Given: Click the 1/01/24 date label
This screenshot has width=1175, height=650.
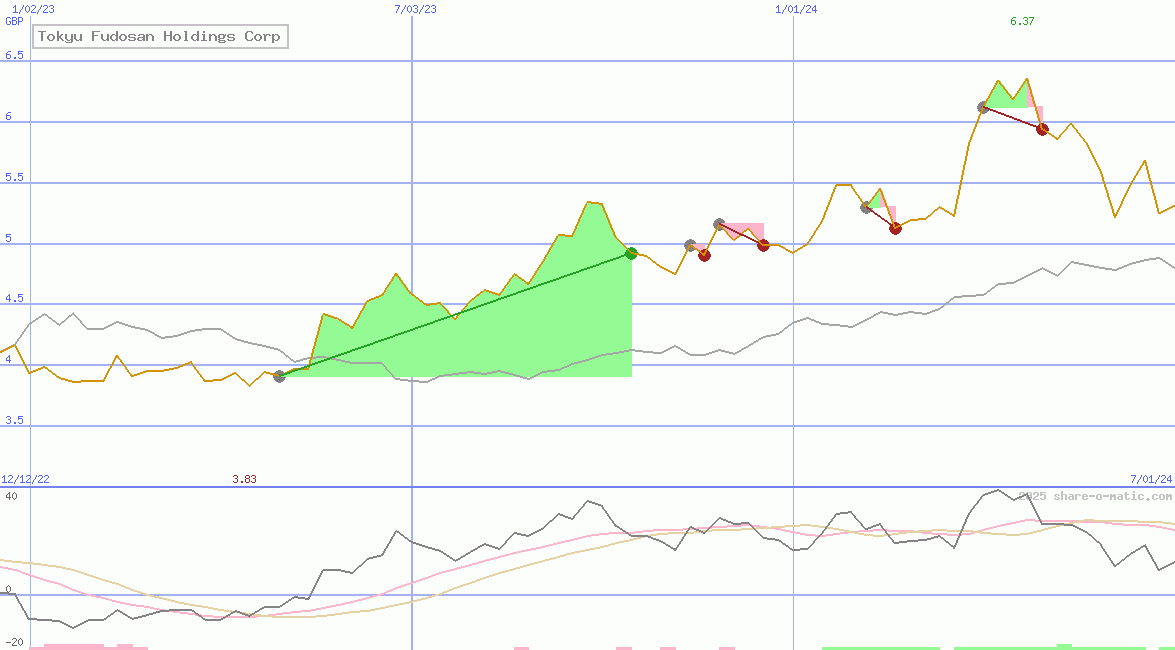Looking at the screenshot, I should point(794,9).
